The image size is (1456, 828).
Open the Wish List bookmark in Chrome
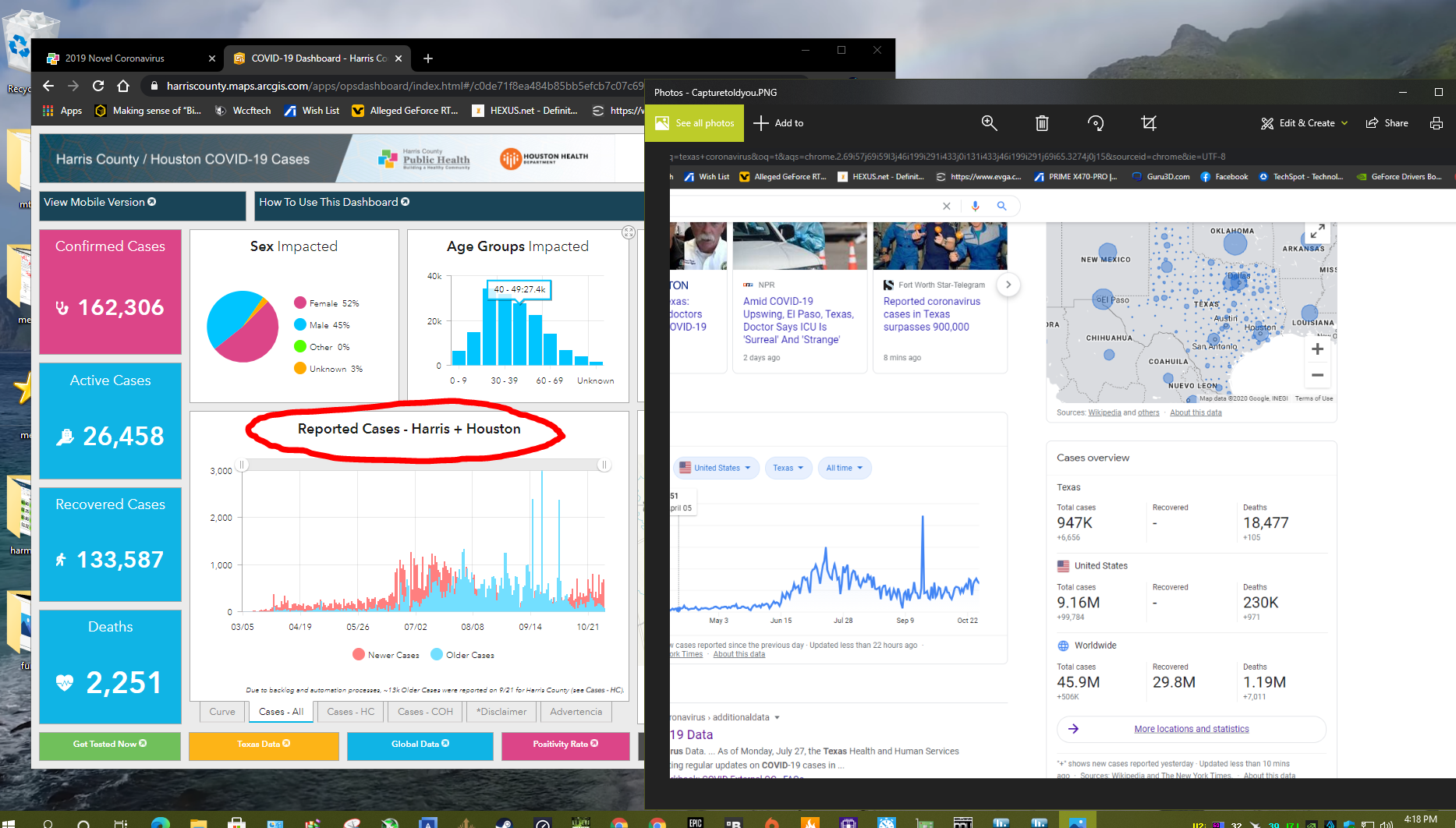click(x=312, y=111)
